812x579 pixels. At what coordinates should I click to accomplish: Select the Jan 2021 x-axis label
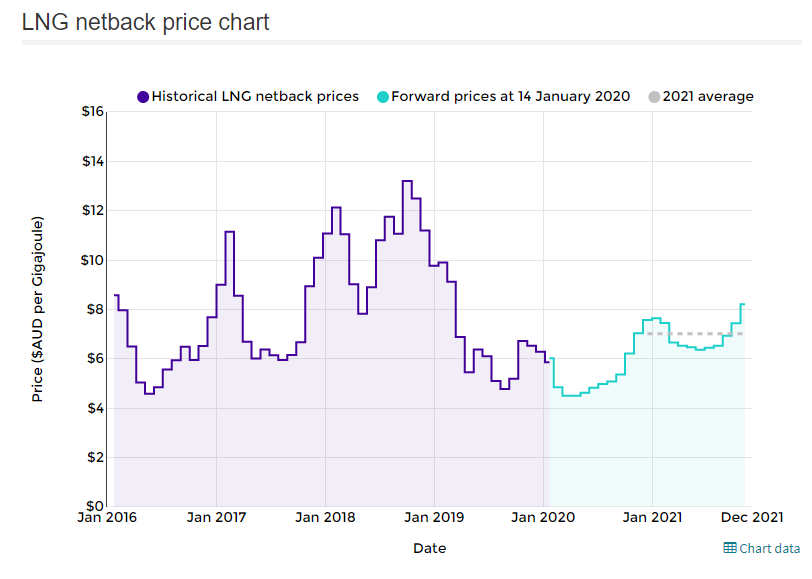click(652, 517)
